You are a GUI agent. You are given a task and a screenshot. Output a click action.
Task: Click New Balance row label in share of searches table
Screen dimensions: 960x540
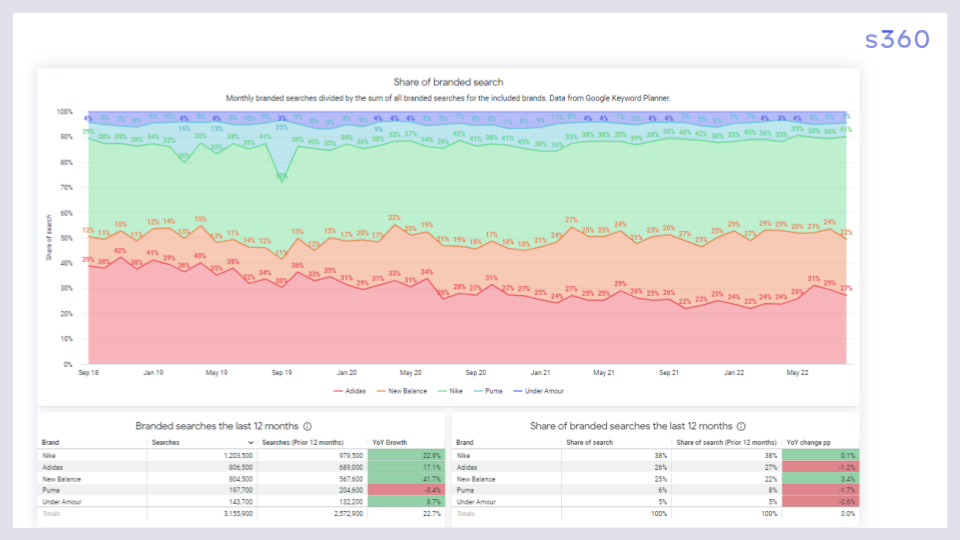pyautogui.click(x=476, y=479)
